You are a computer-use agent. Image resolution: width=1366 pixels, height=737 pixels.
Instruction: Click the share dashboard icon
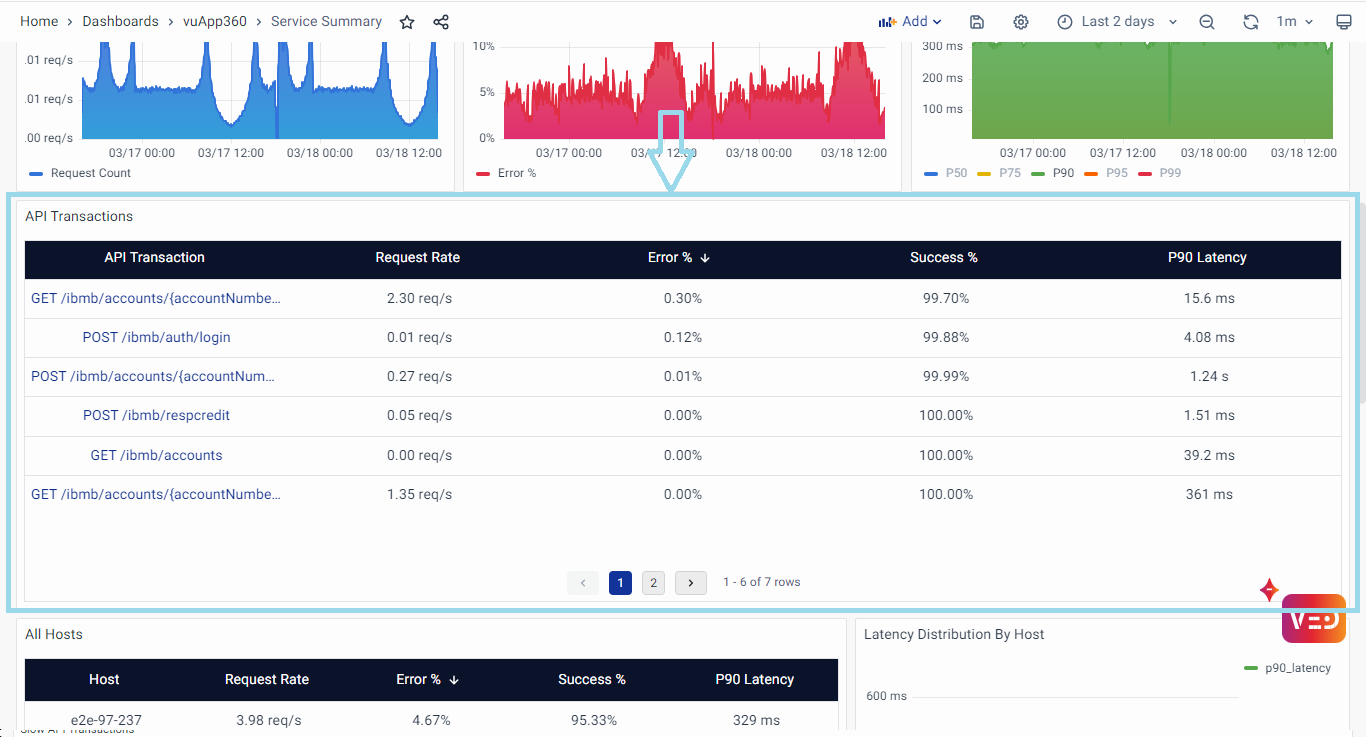(x=441, y=22)
